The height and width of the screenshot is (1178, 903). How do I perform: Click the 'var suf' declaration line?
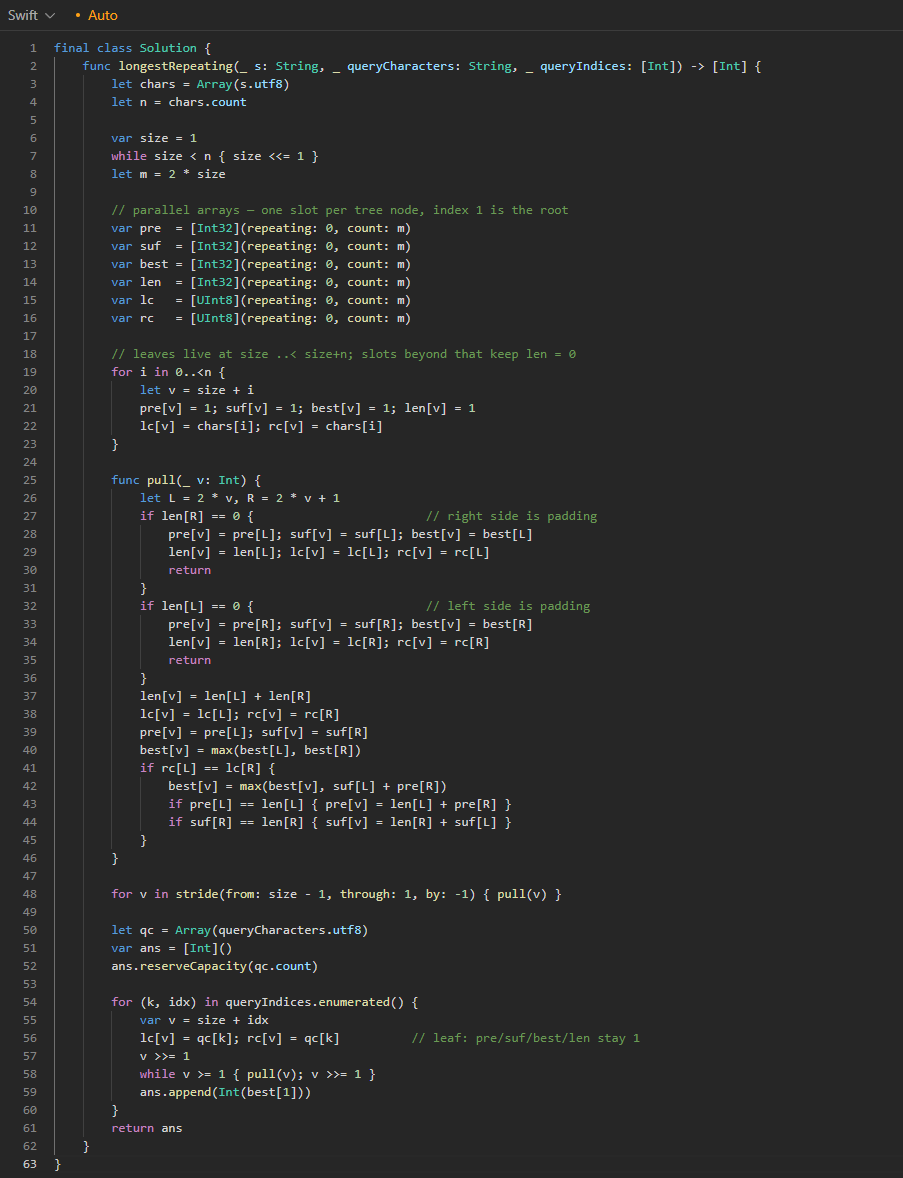[261, 246]
